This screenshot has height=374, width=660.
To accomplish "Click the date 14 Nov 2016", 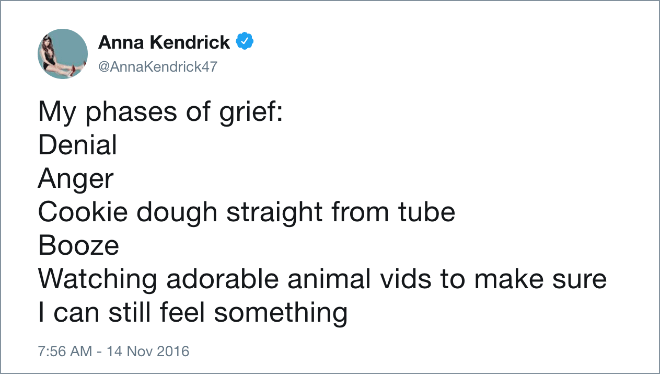I will point(148,351).
